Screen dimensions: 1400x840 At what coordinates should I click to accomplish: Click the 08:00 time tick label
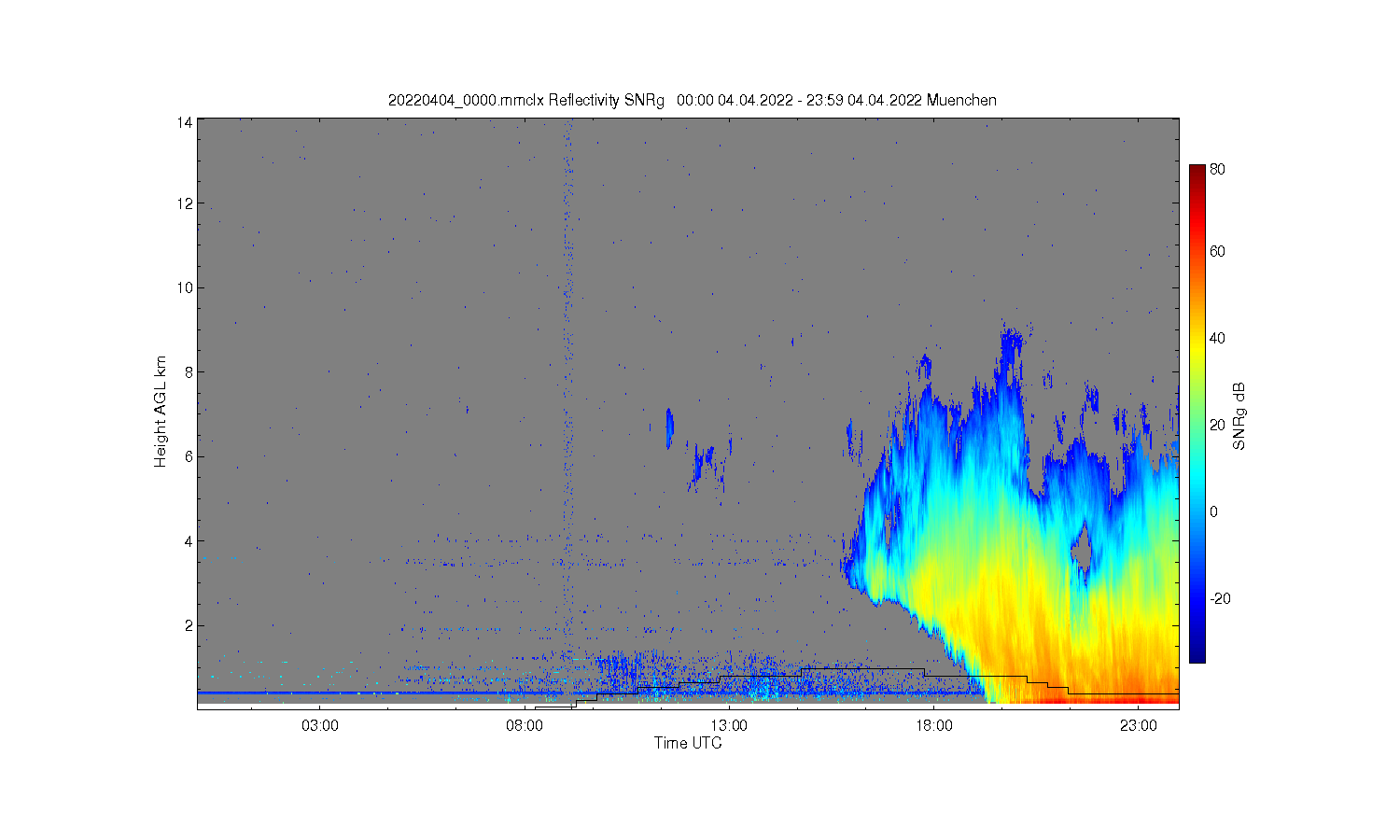[525, 726]
